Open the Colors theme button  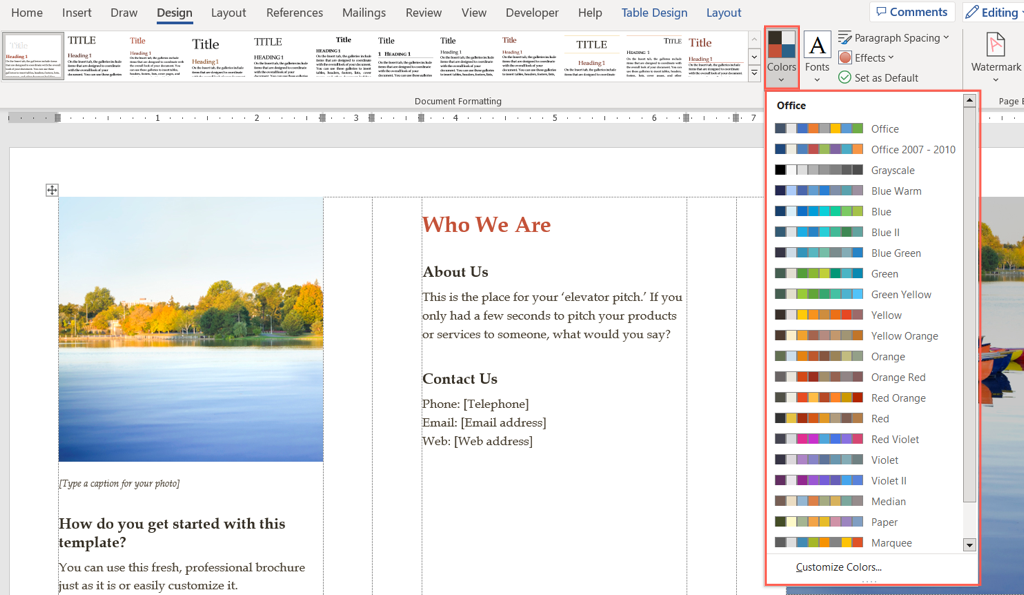pos(781,56)
